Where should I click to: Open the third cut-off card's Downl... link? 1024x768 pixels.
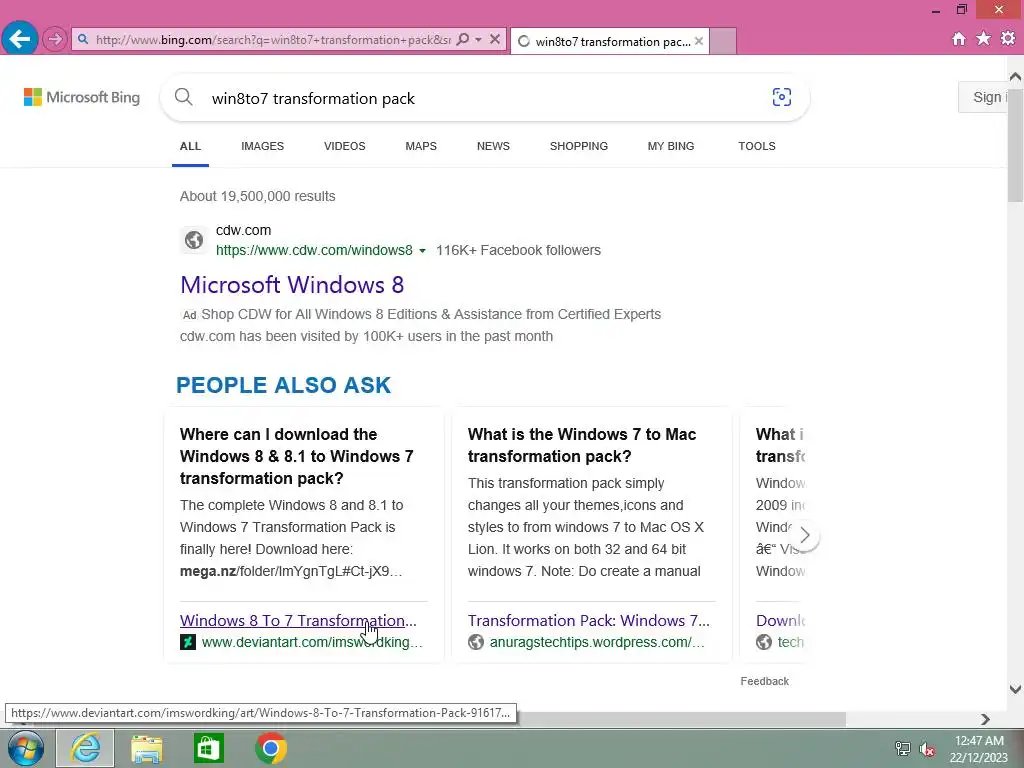pos(780,620)
